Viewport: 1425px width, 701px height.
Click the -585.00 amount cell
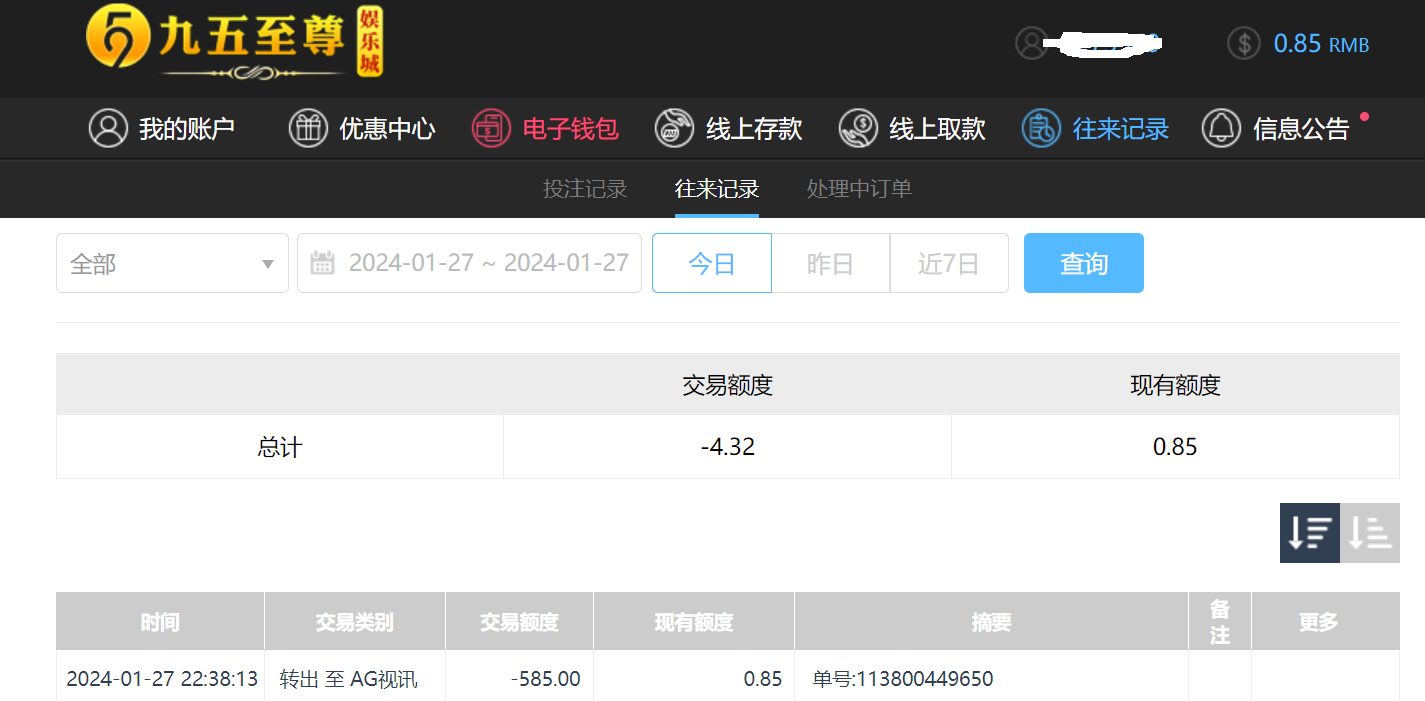coord(545,679)
